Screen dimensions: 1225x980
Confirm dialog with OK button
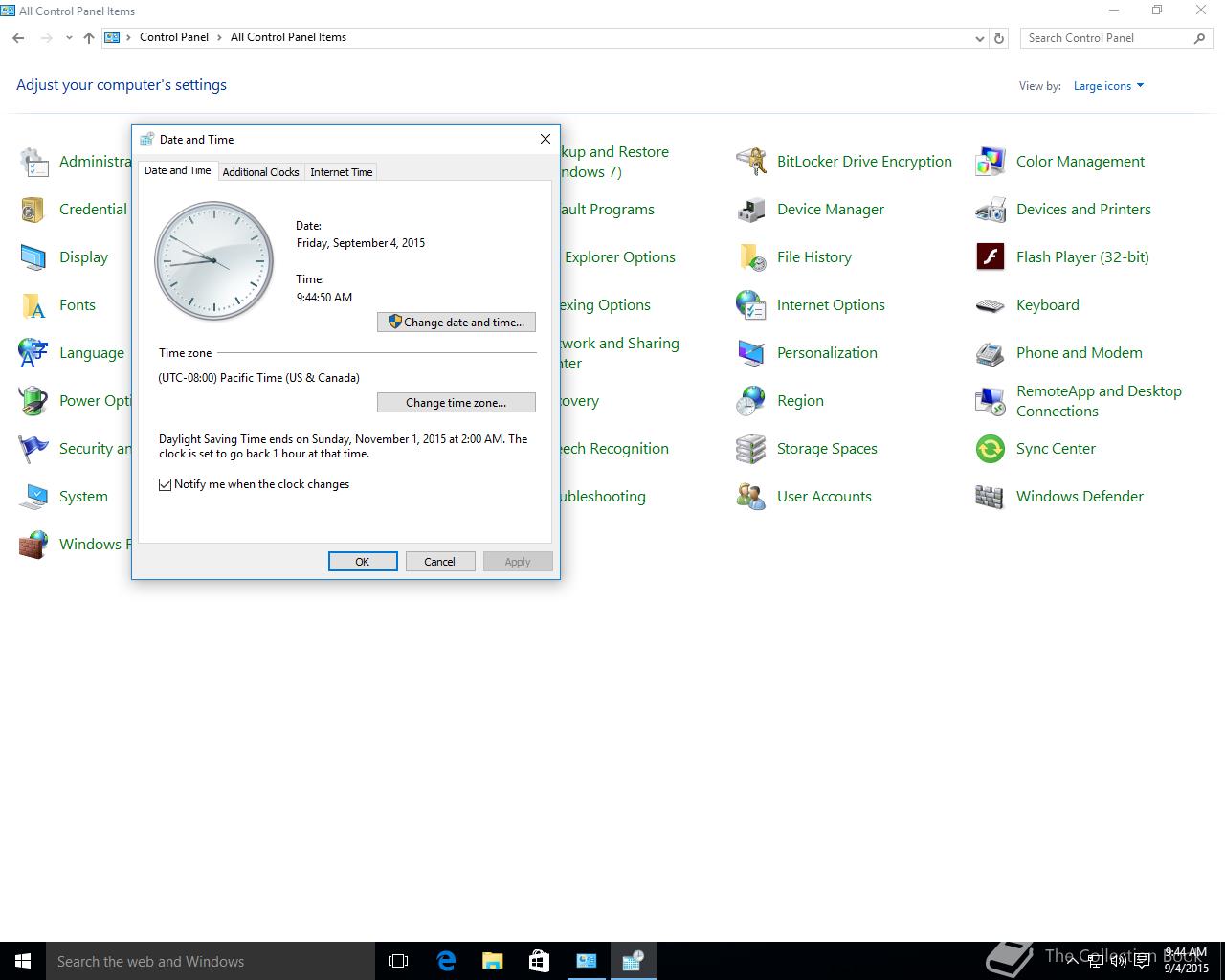363,562
